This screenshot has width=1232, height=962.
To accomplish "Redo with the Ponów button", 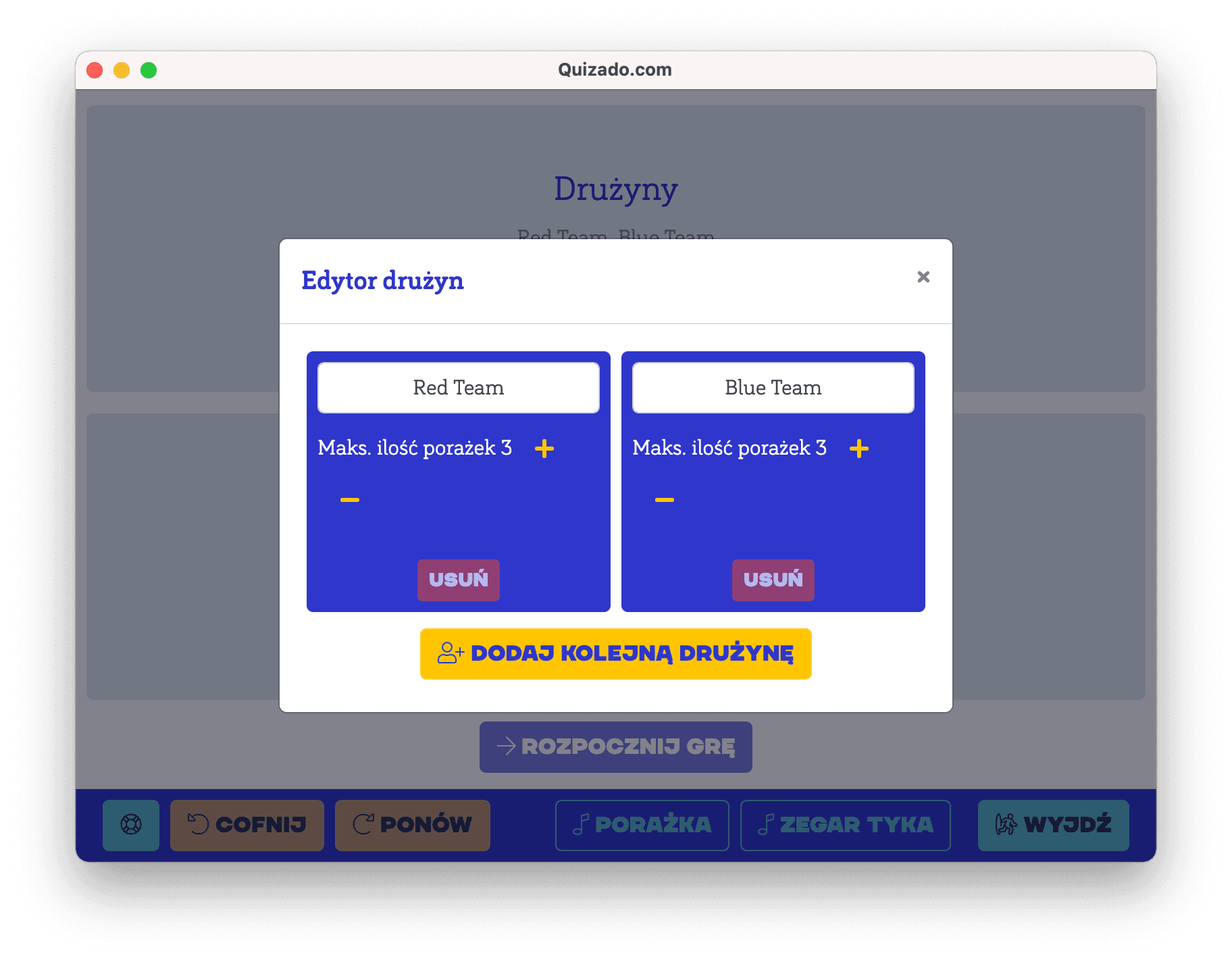I will [413, 825].
